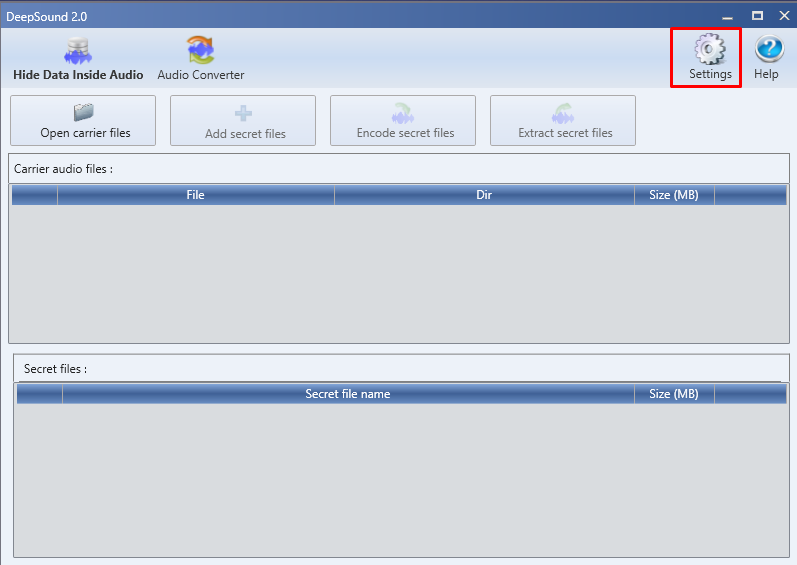Select secret files Size (MB) column header
Viewport: 797px width, 565px height.
click(x=674, y=394)
